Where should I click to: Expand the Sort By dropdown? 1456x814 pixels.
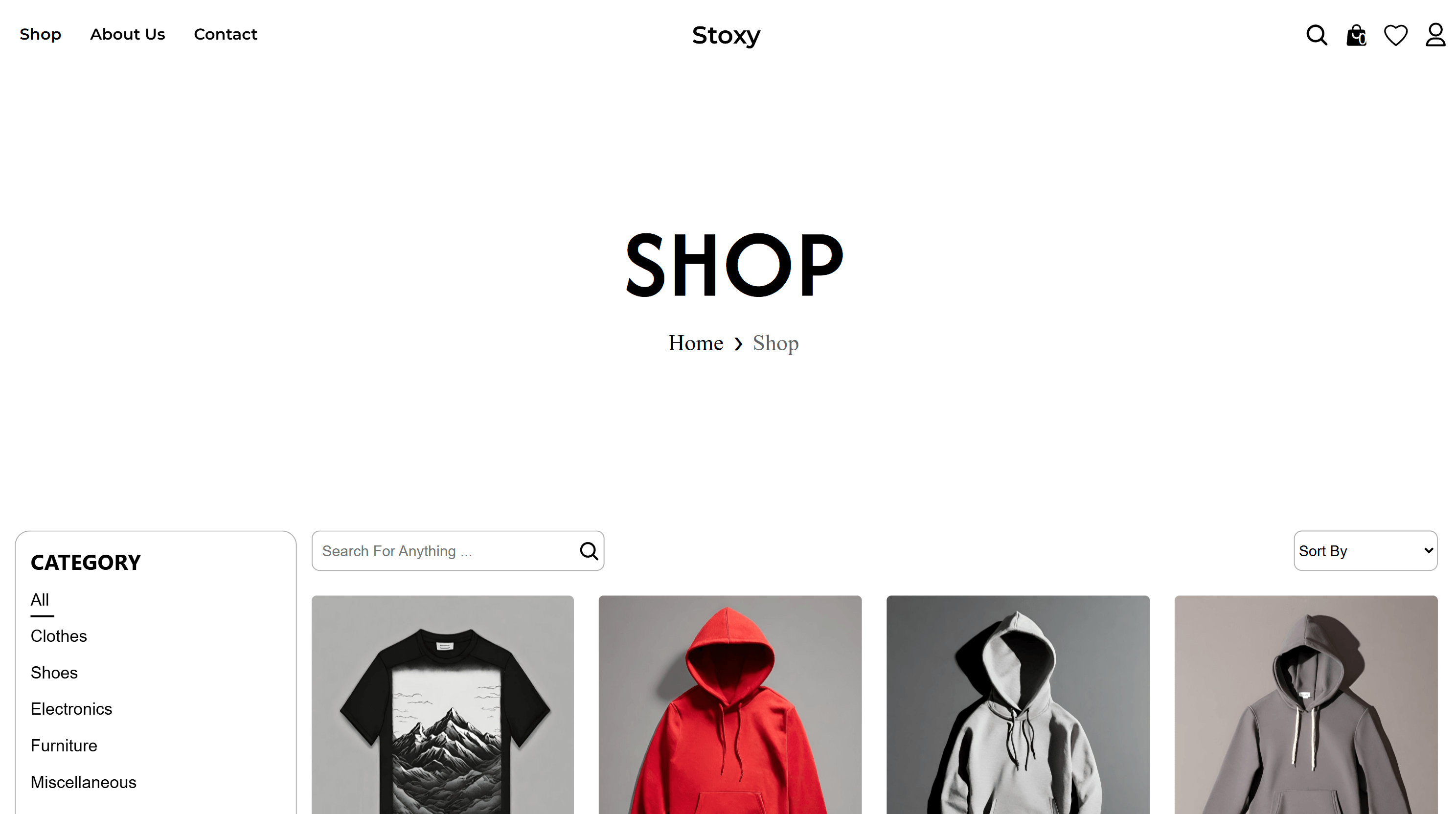click(1365, 551)
